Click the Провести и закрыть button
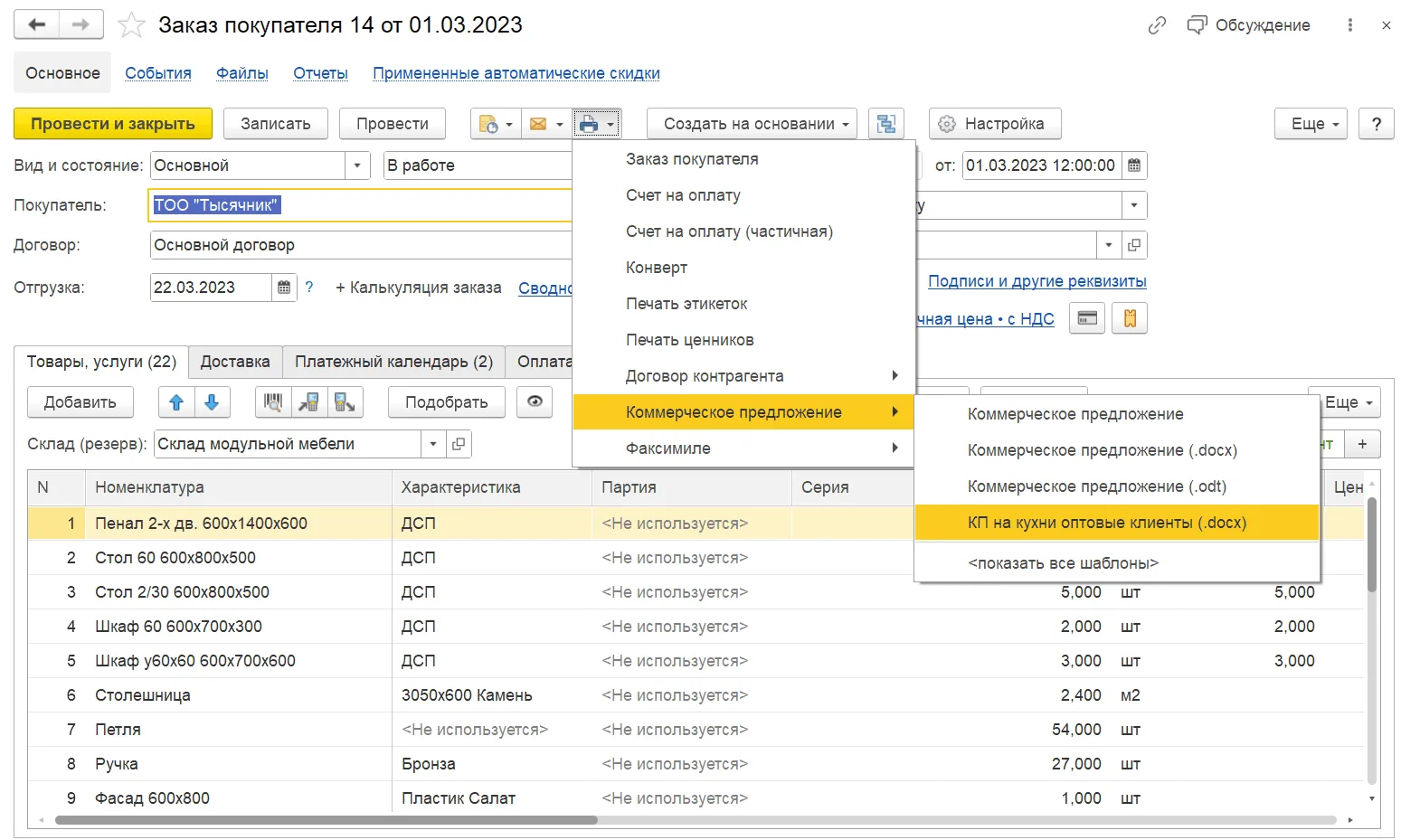1401x840 pixels. pyautogui.click(x=113, y=124)
